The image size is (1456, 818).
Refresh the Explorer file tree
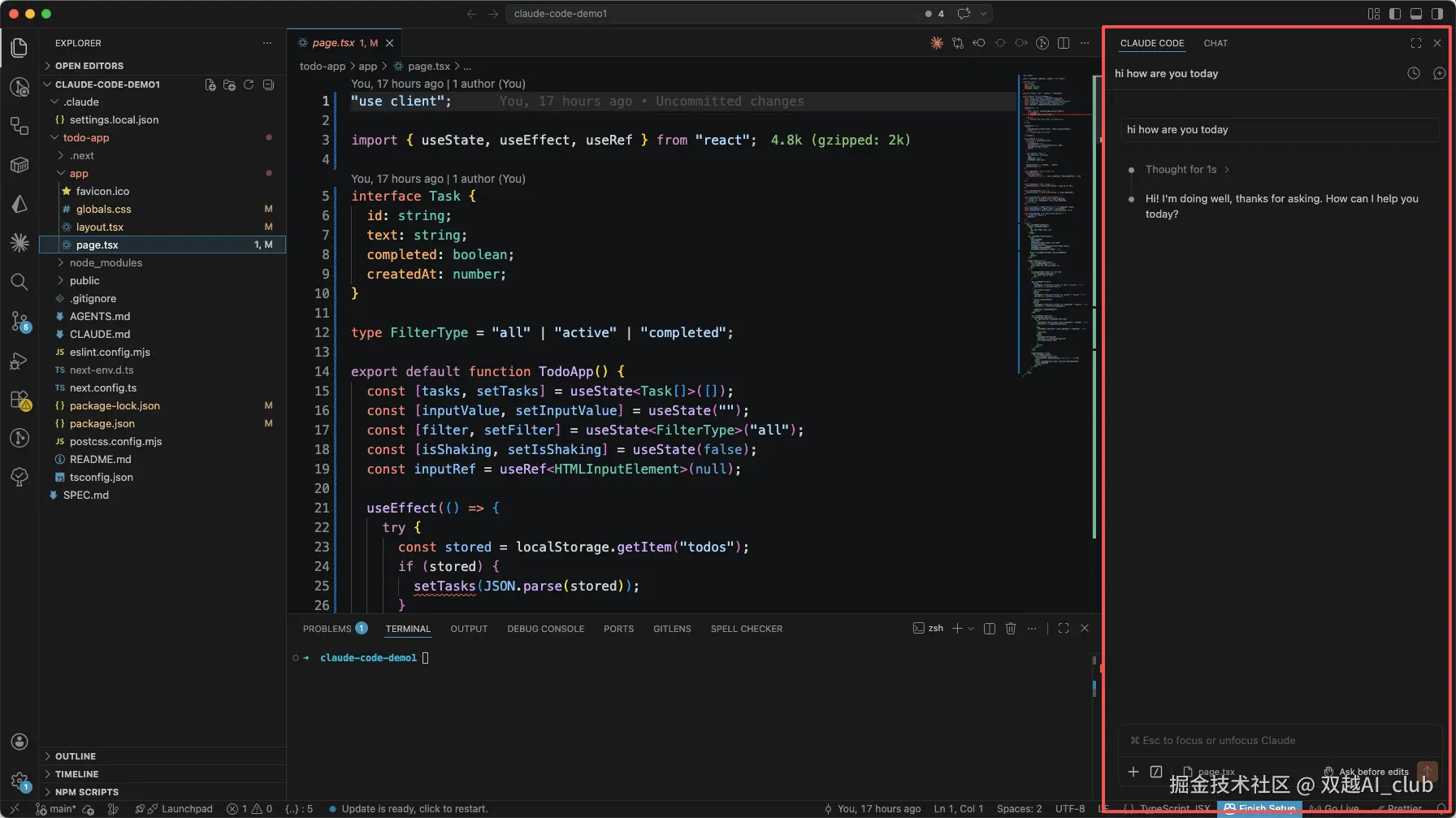(249, 84)
